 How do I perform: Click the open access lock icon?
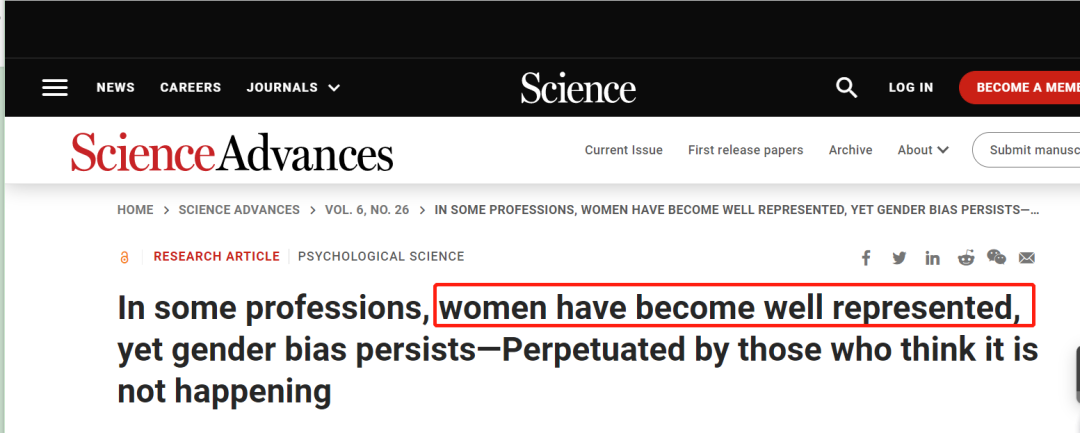[124, 257]
